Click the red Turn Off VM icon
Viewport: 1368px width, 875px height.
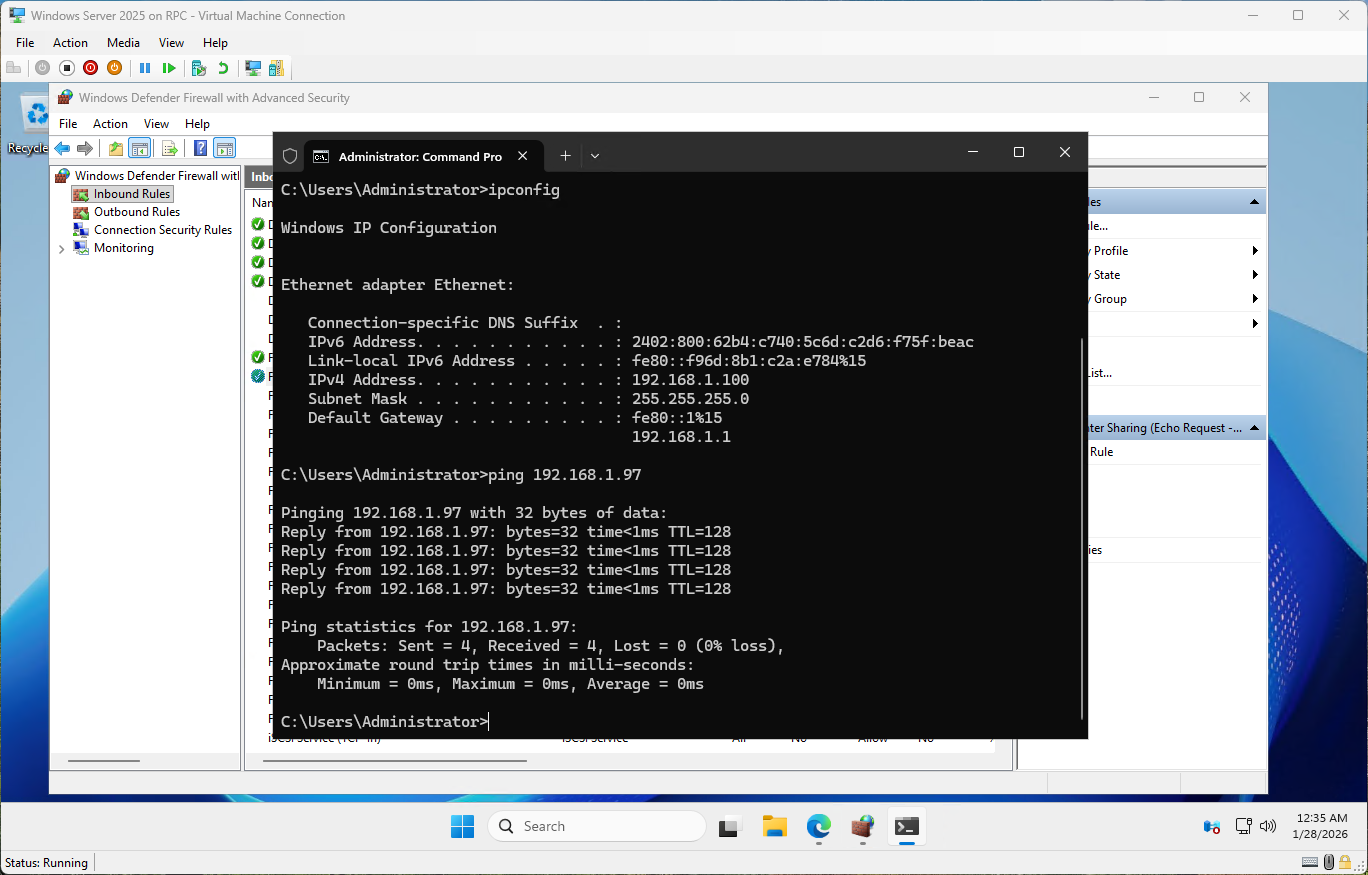tap(90, 67)
